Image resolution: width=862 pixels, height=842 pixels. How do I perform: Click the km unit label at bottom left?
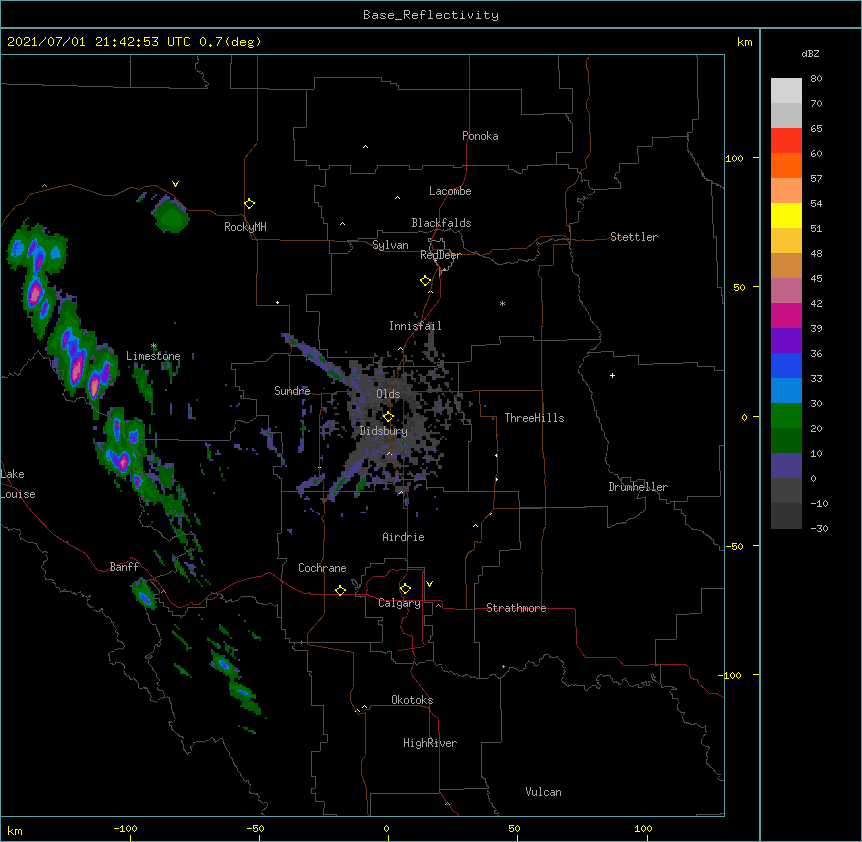tap(15, 830)
